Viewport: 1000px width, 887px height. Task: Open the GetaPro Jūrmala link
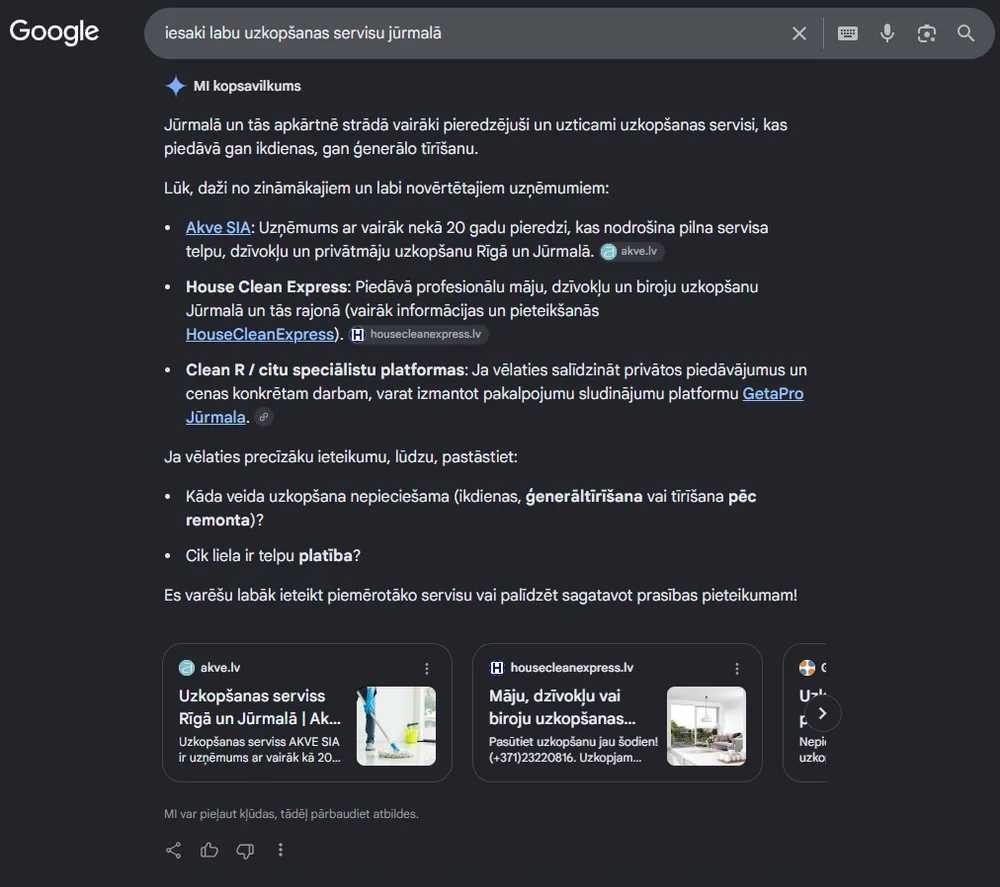tap(772, 393)
